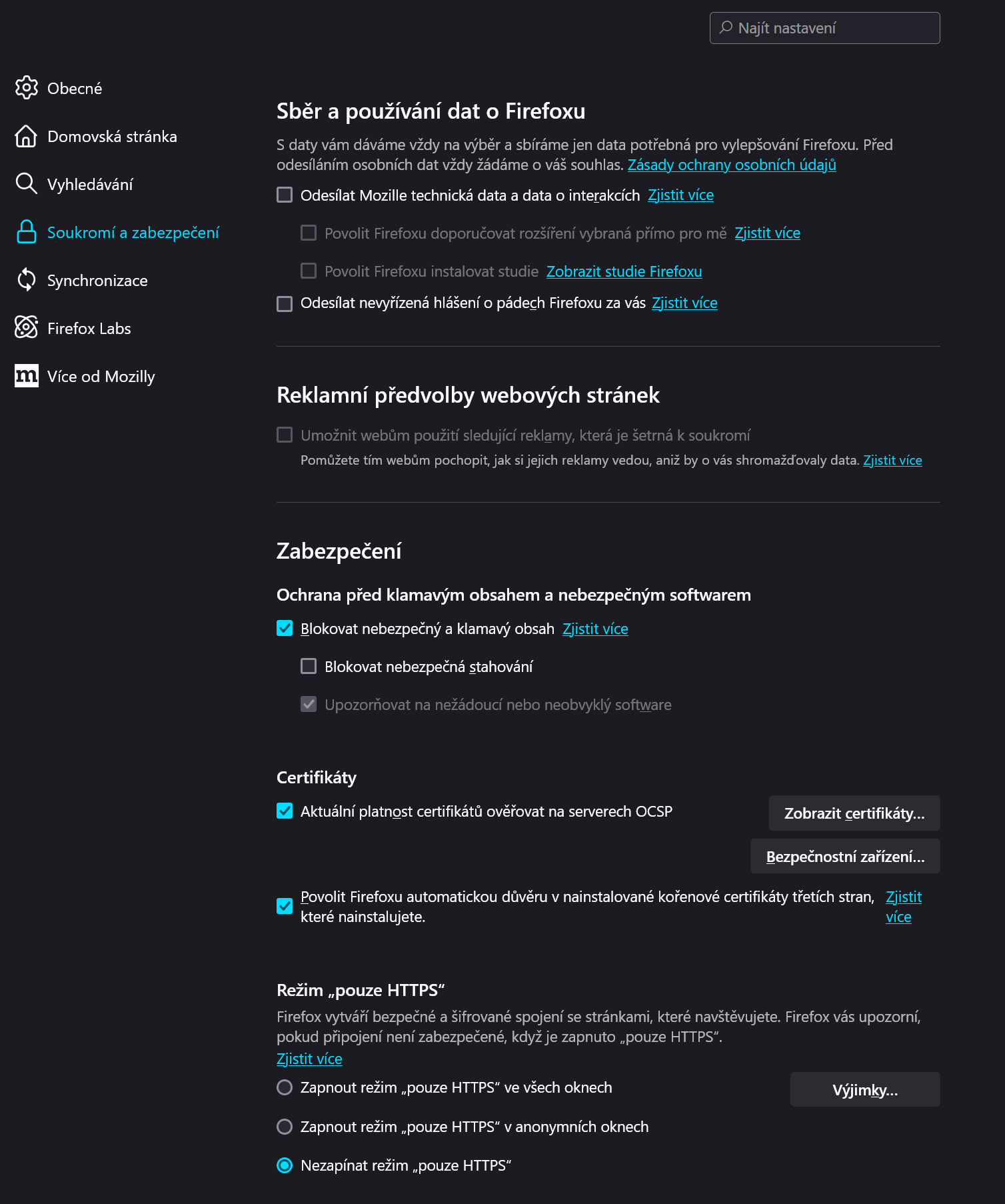The height and width of the screenshot is (1204, 1005).
Task: Select Nezapínat režim pouze HTTPS
Action: coord(285,1165)
